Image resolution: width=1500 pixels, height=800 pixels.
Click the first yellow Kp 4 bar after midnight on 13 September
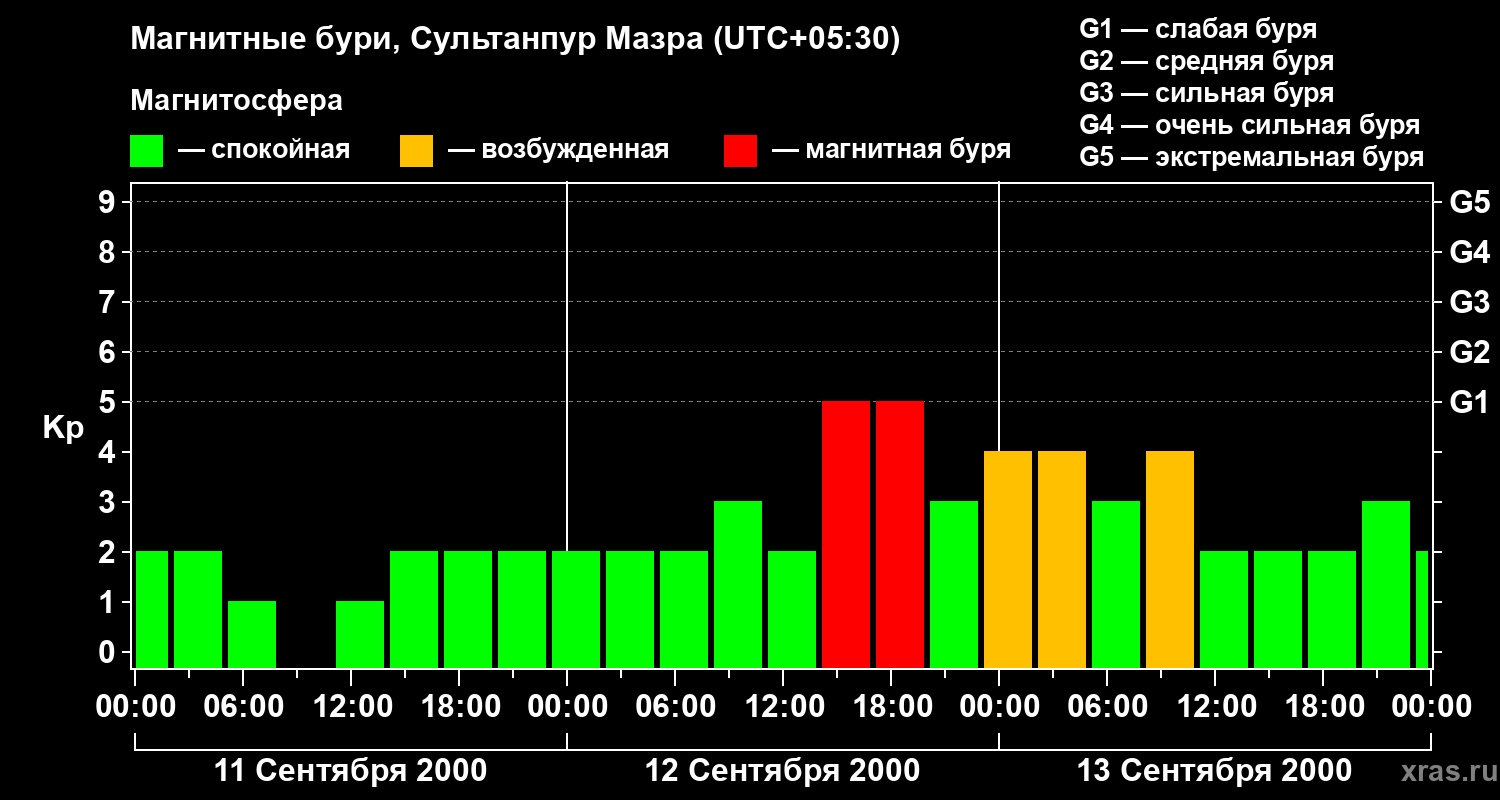(x=1008, y=559)
